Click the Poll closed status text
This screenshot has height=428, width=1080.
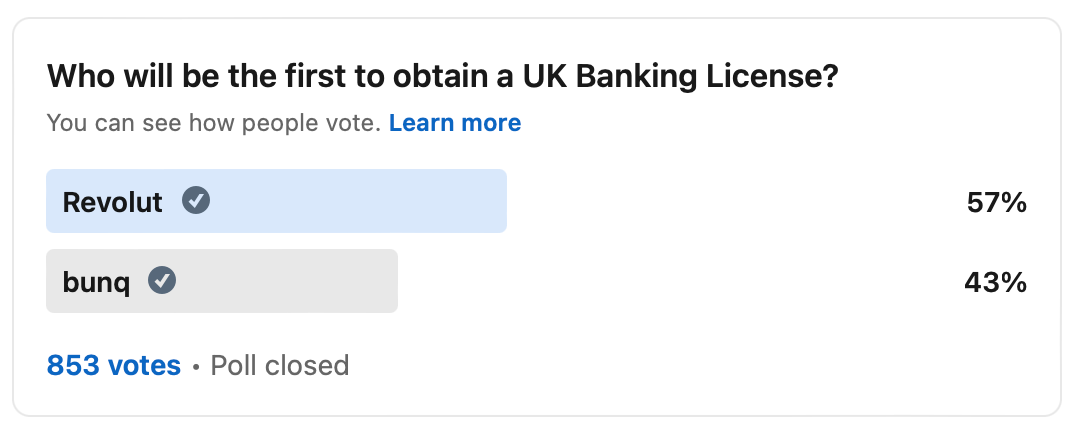pyautogui.click(x=280, y=365)
